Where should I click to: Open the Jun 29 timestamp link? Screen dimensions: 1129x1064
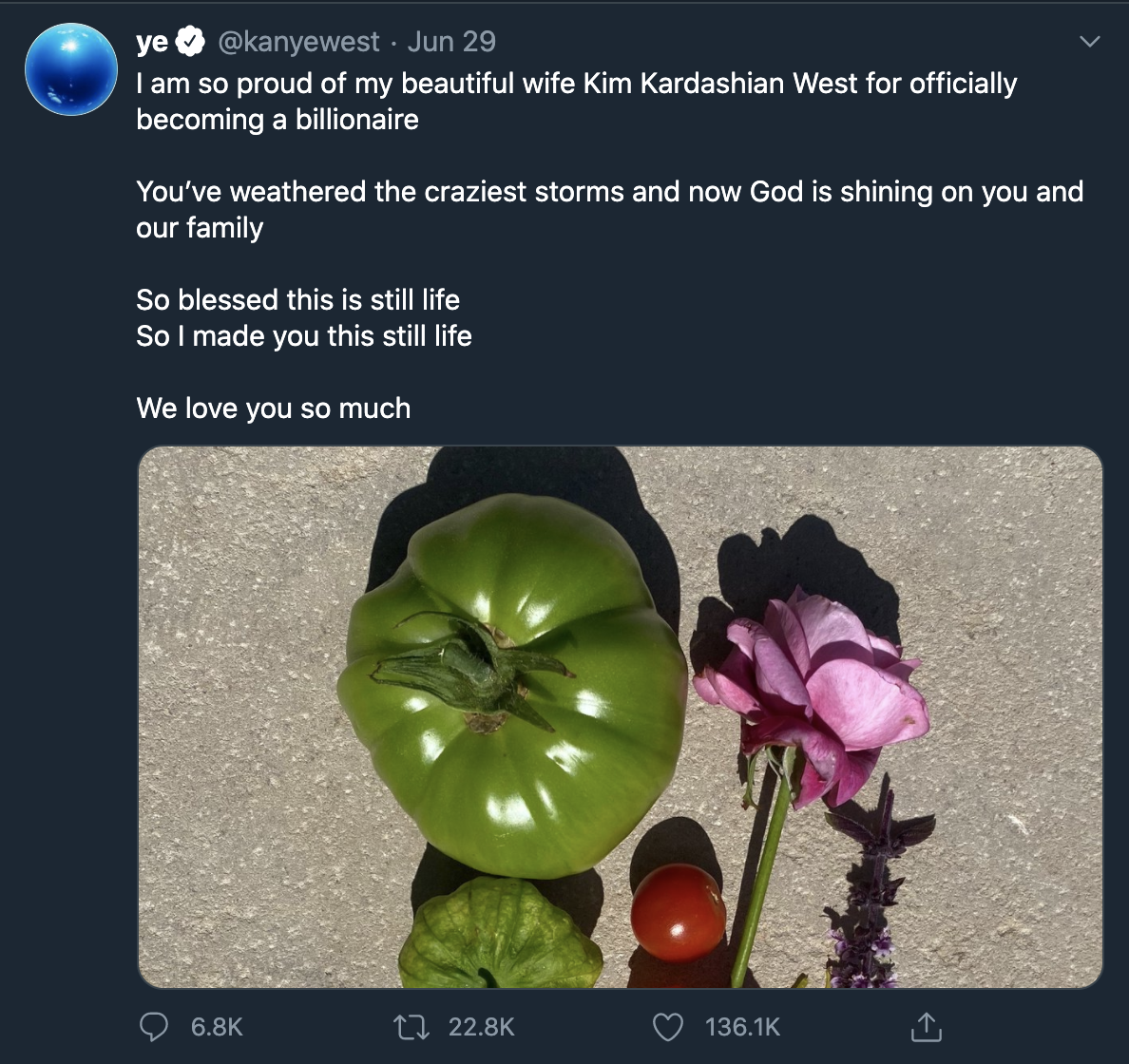[x=451, y=42]
